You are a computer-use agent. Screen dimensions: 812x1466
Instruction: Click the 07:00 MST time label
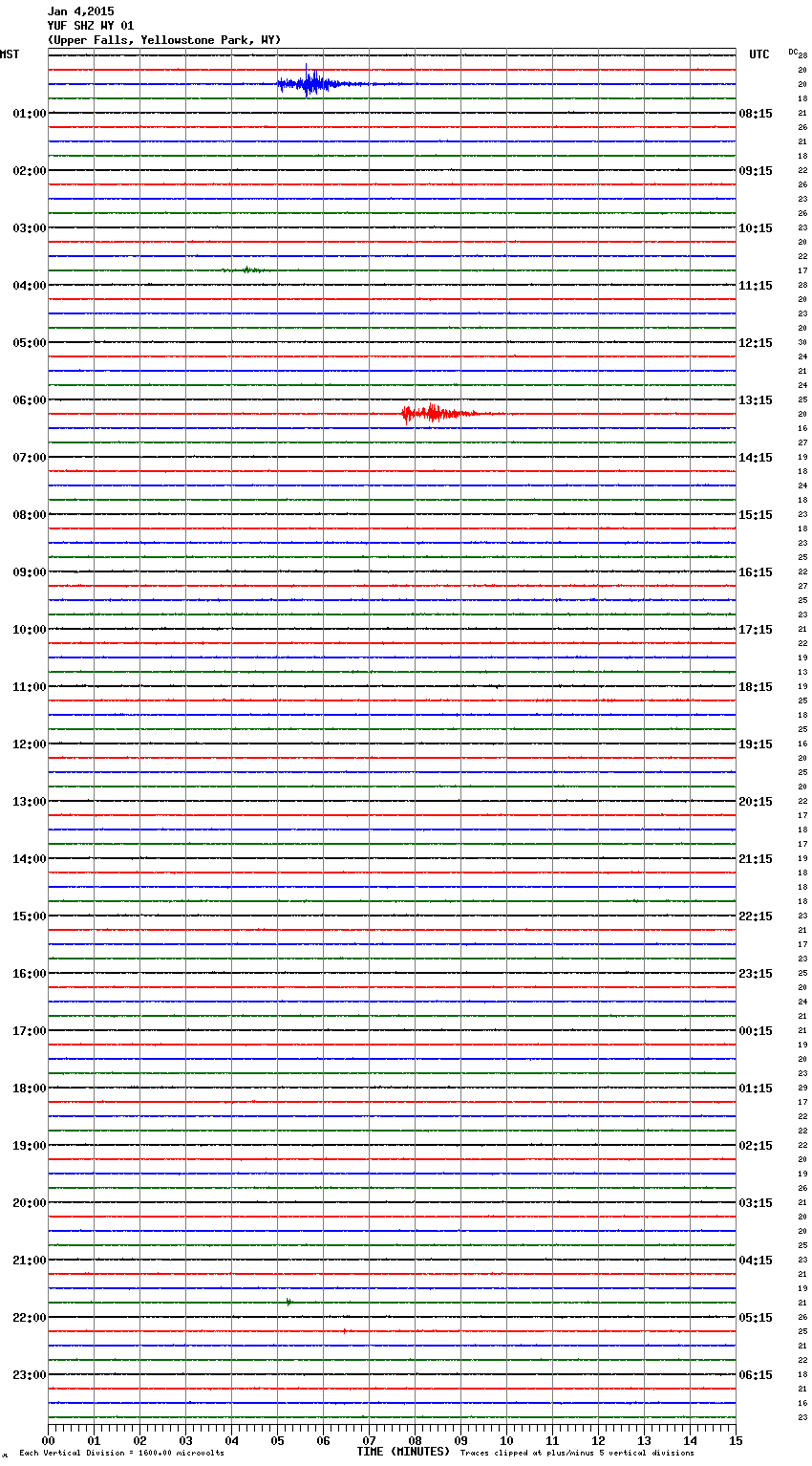[x=30, y=458]
